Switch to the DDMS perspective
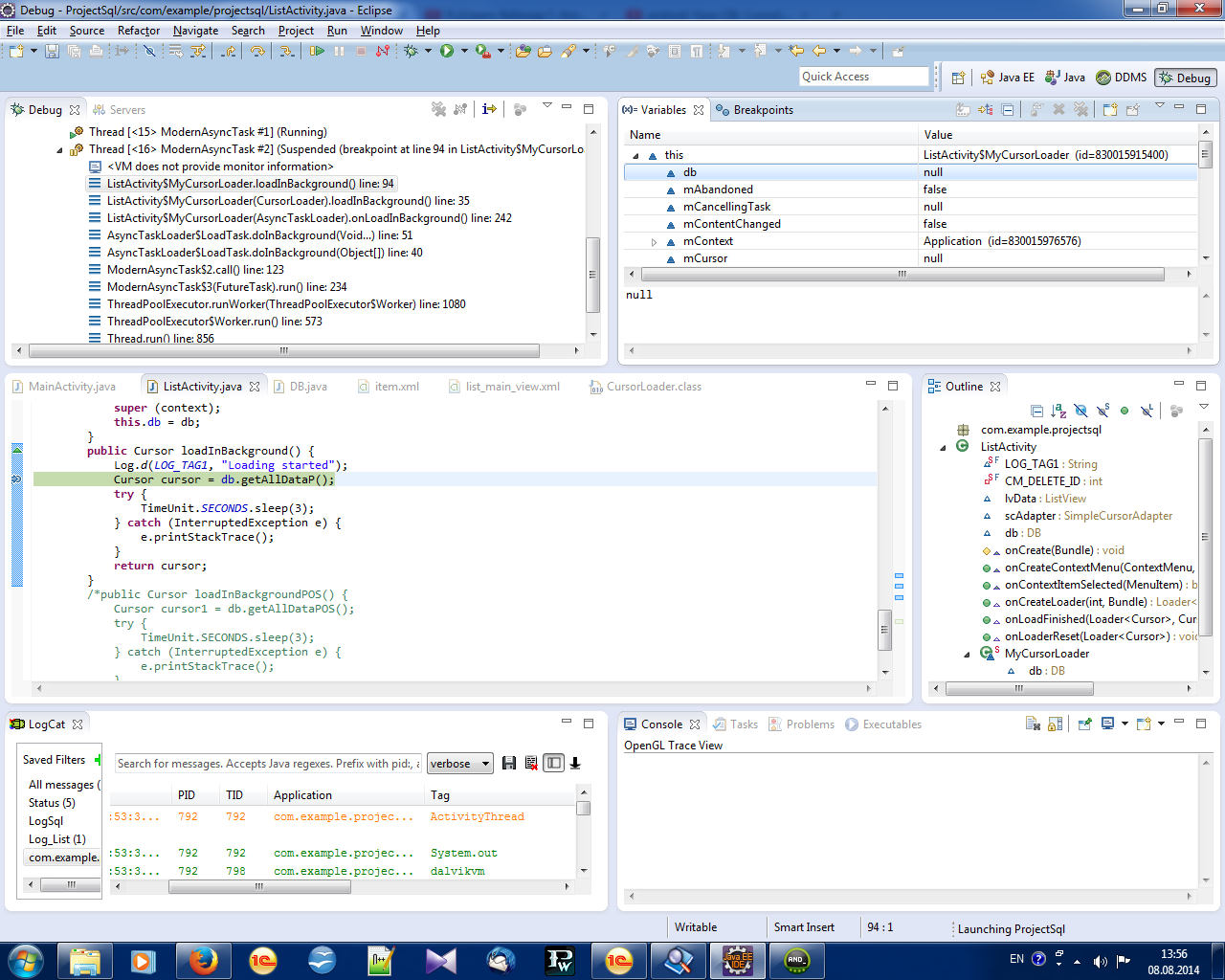Image resolution: width=1225 pixels, height=980 pixels. pos(1122,78)
